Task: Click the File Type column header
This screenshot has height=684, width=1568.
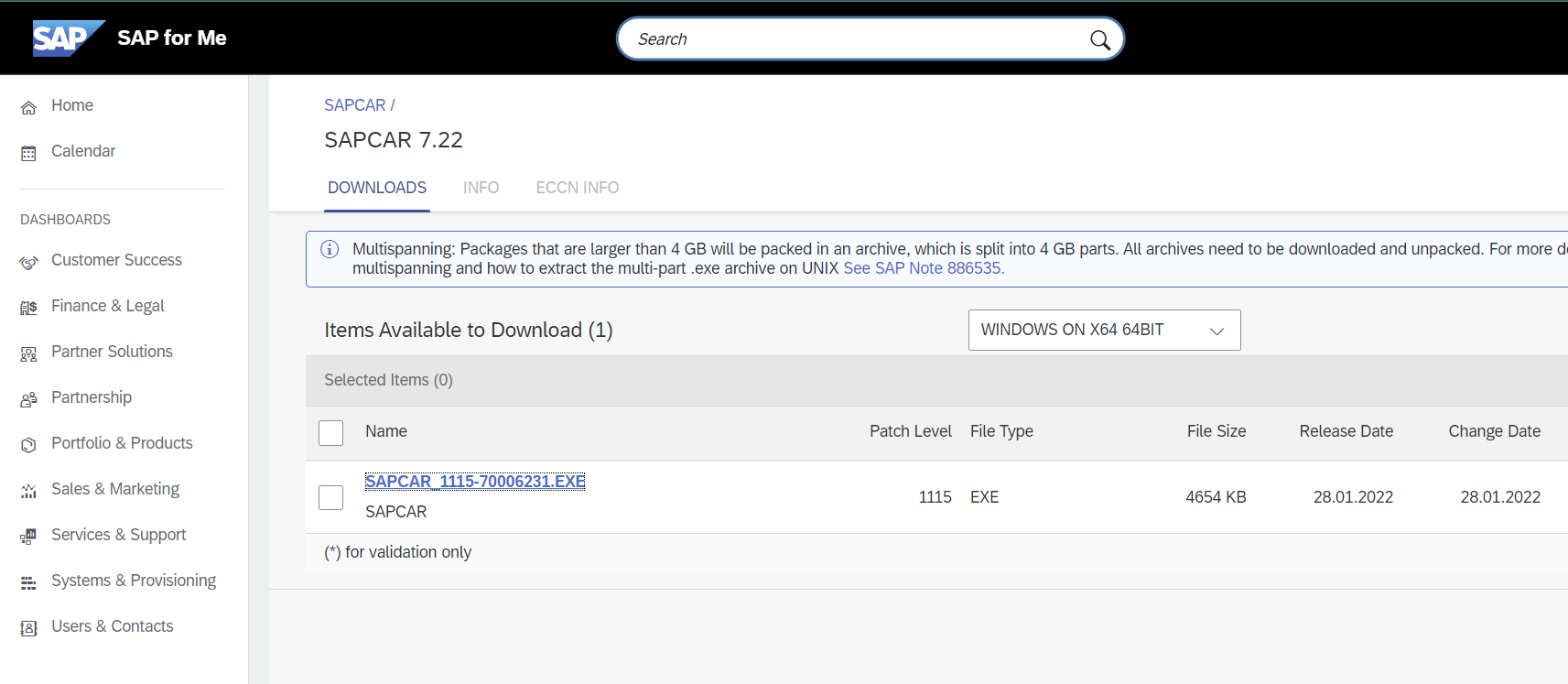Action: [1001, 431]
